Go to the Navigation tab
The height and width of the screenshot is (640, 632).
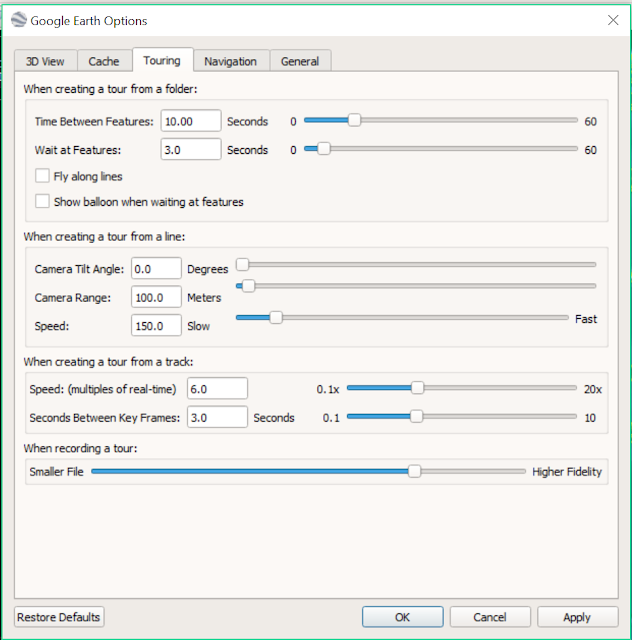pos(231,61)
